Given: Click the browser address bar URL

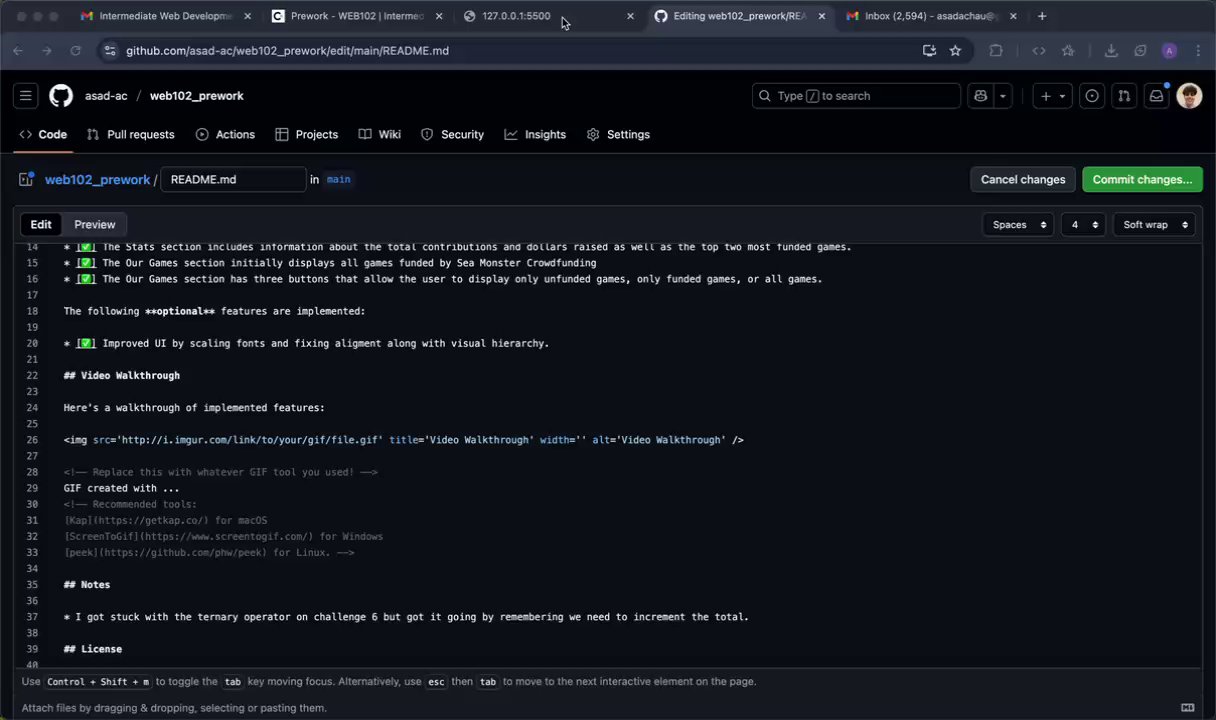Looking at the screenshot, I should coord(287,51).
